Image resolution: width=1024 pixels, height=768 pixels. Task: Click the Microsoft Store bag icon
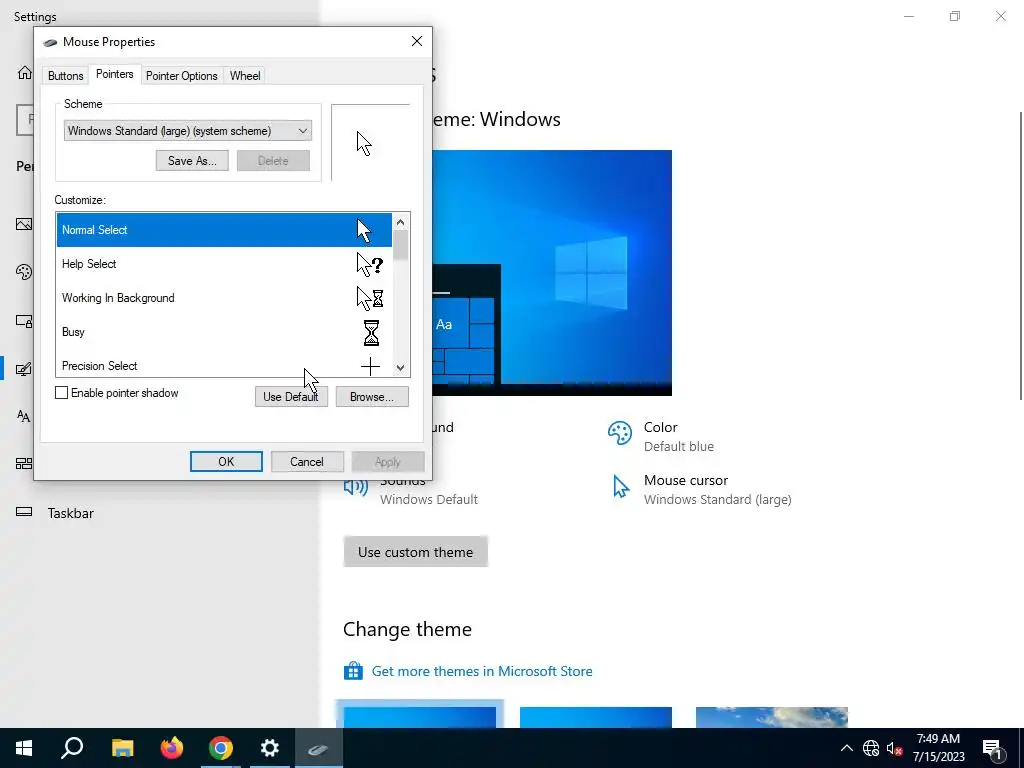coord(353,671)
